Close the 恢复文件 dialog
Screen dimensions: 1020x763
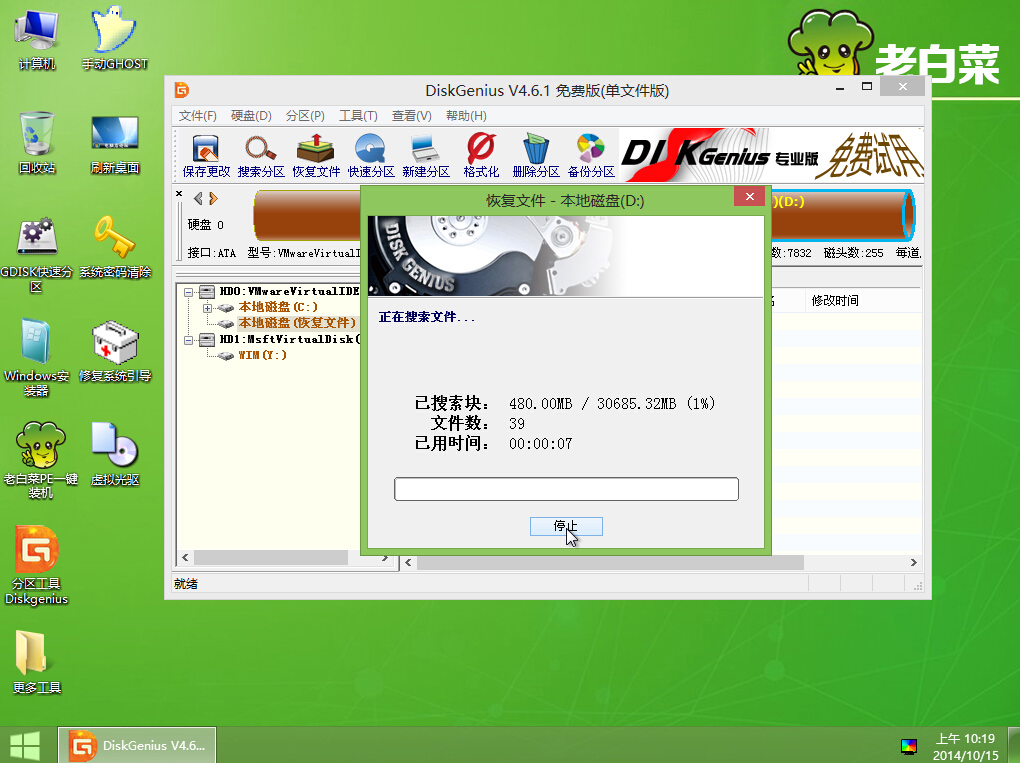point(749,196)
